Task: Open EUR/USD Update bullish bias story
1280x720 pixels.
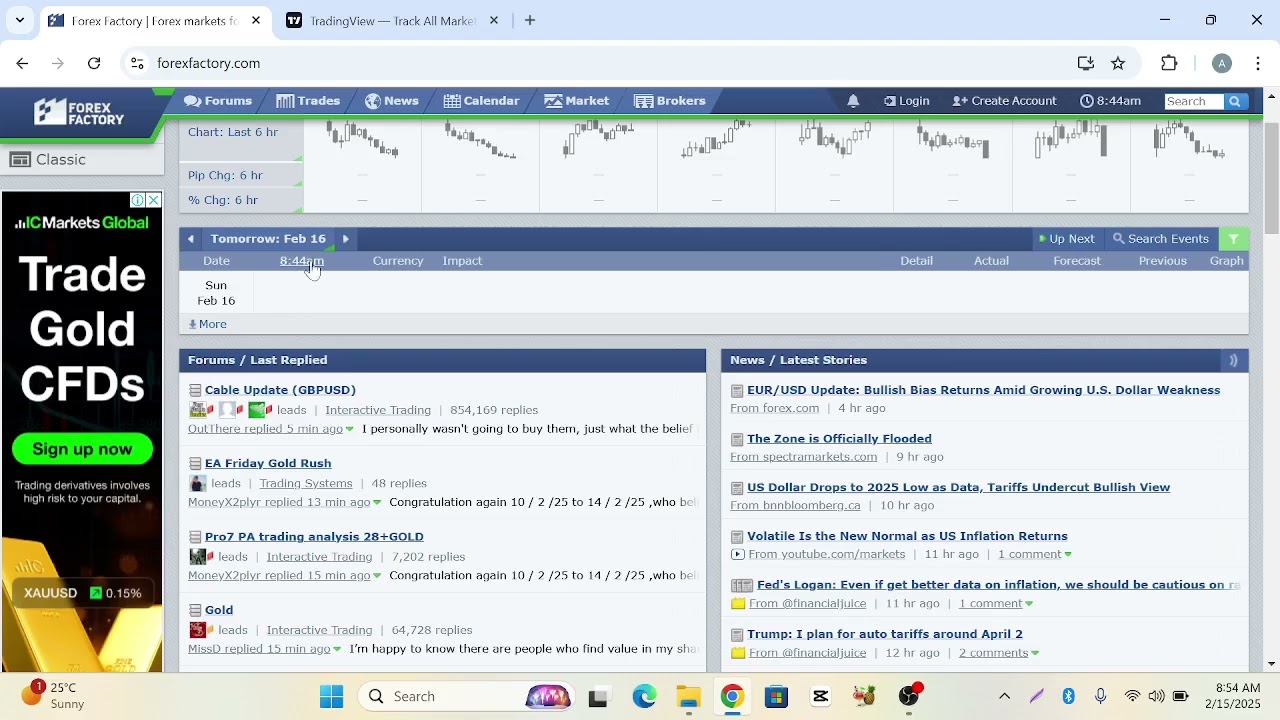Action: tap(983, 390)
